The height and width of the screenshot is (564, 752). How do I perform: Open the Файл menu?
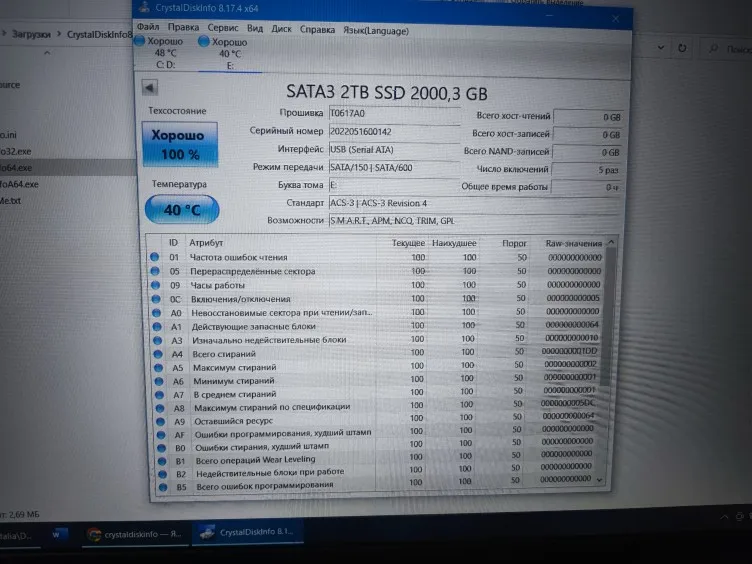pos(148,27)
